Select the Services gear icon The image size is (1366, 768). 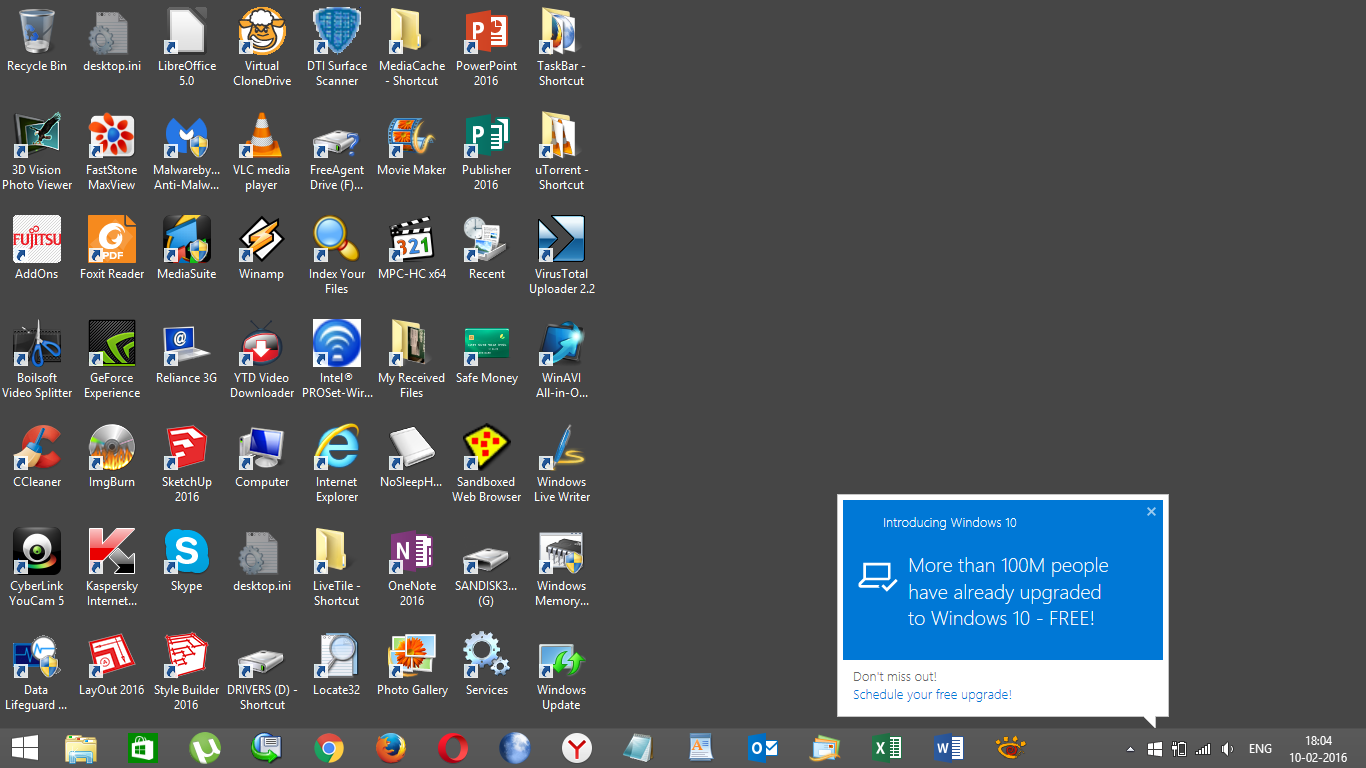pos(487,656)
